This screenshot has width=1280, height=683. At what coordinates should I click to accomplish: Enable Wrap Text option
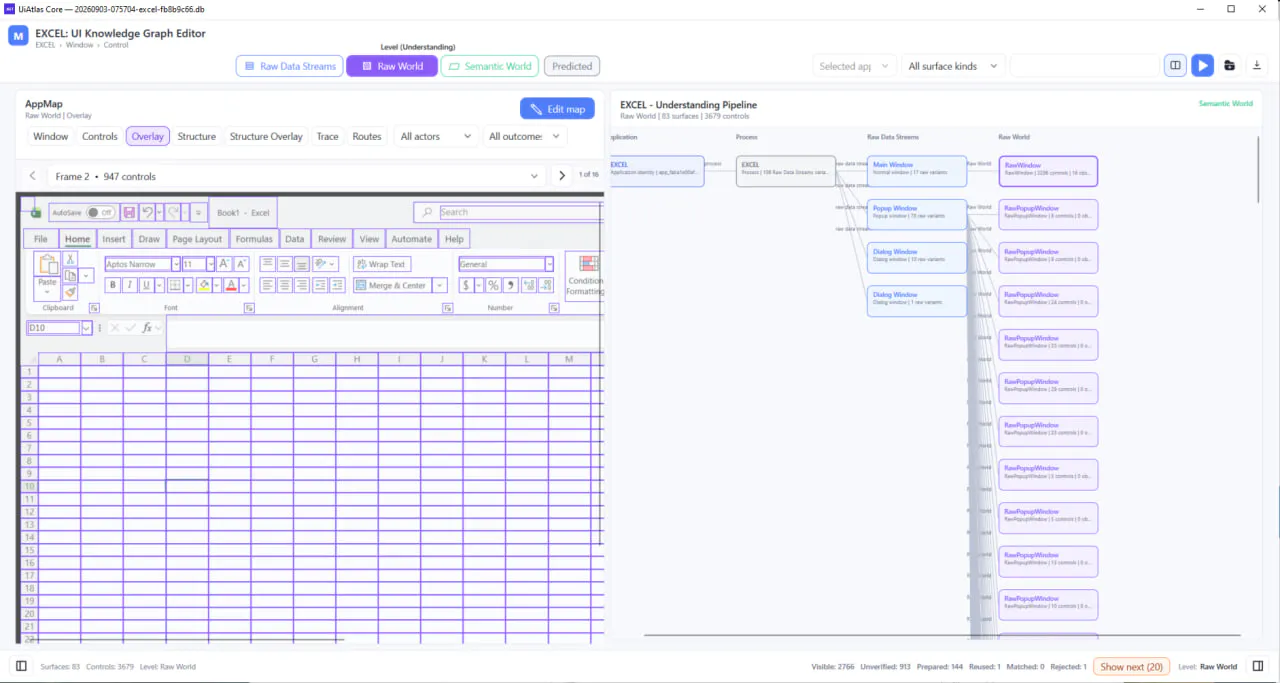pos(382,264)
